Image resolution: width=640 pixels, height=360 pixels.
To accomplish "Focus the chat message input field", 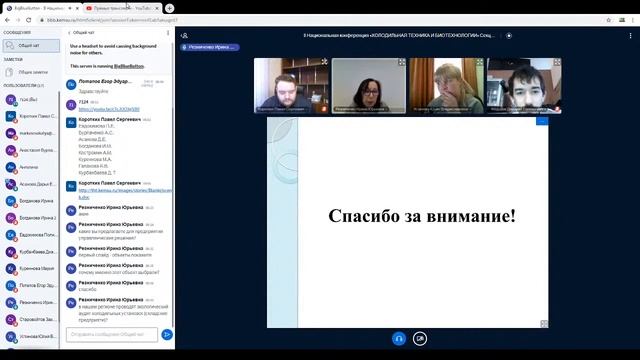I will [112, 335].
